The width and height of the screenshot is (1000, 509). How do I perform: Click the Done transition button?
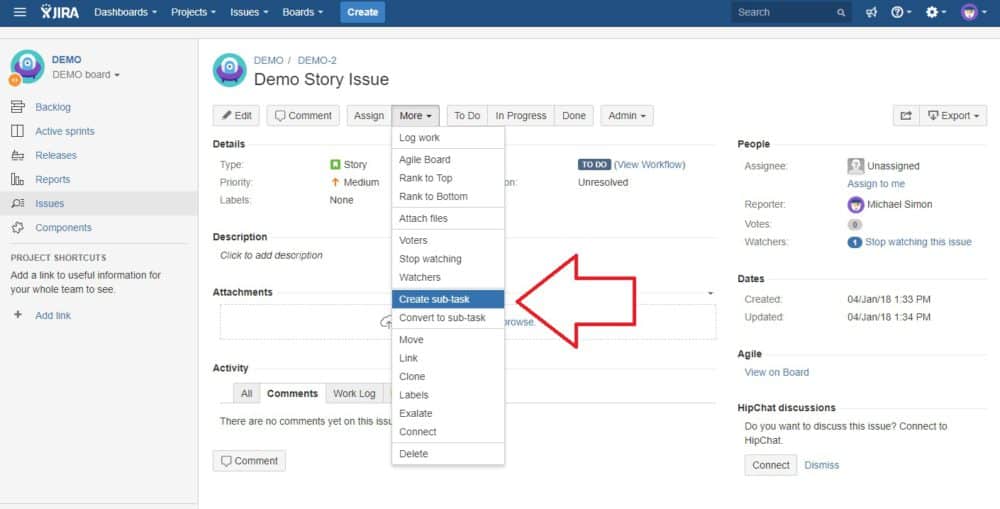(x=574, y=115)
